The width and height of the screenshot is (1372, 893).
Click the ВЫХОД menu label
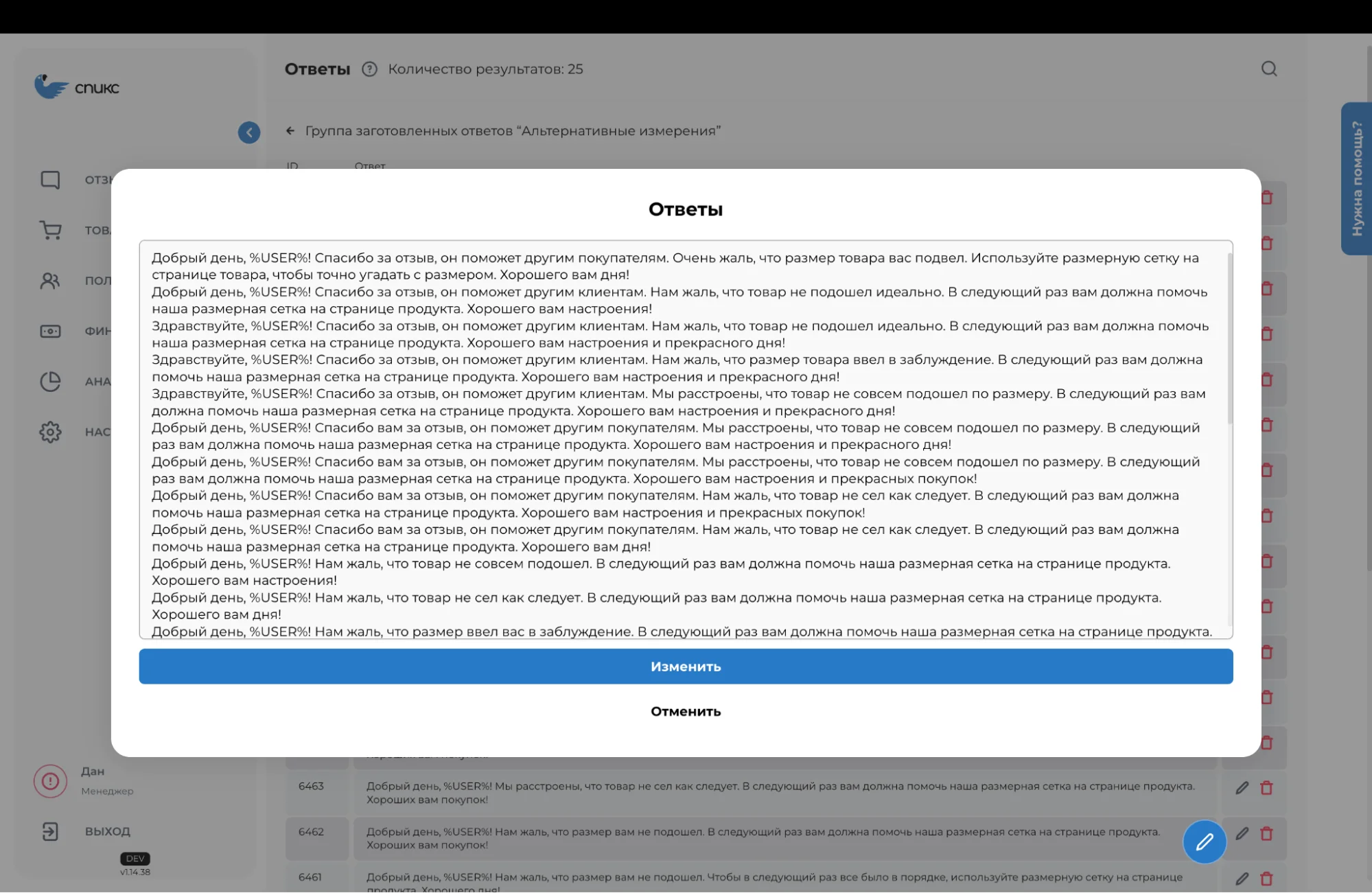tap(108, 831)
